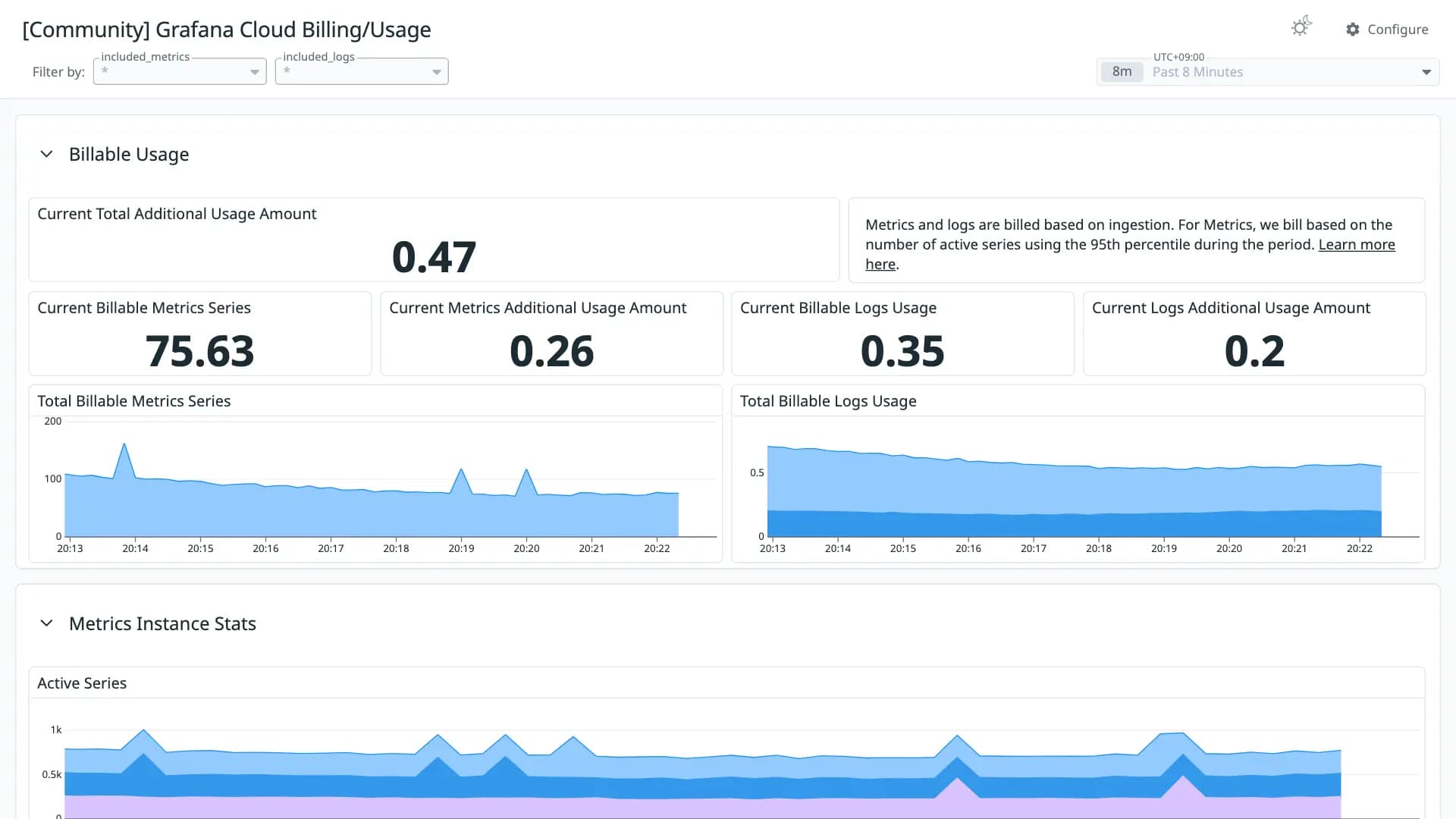The image size is (1456, 819).
Task: Click the Current Metrics Additional Usage Amount title
Action: (x=538, y=308)
